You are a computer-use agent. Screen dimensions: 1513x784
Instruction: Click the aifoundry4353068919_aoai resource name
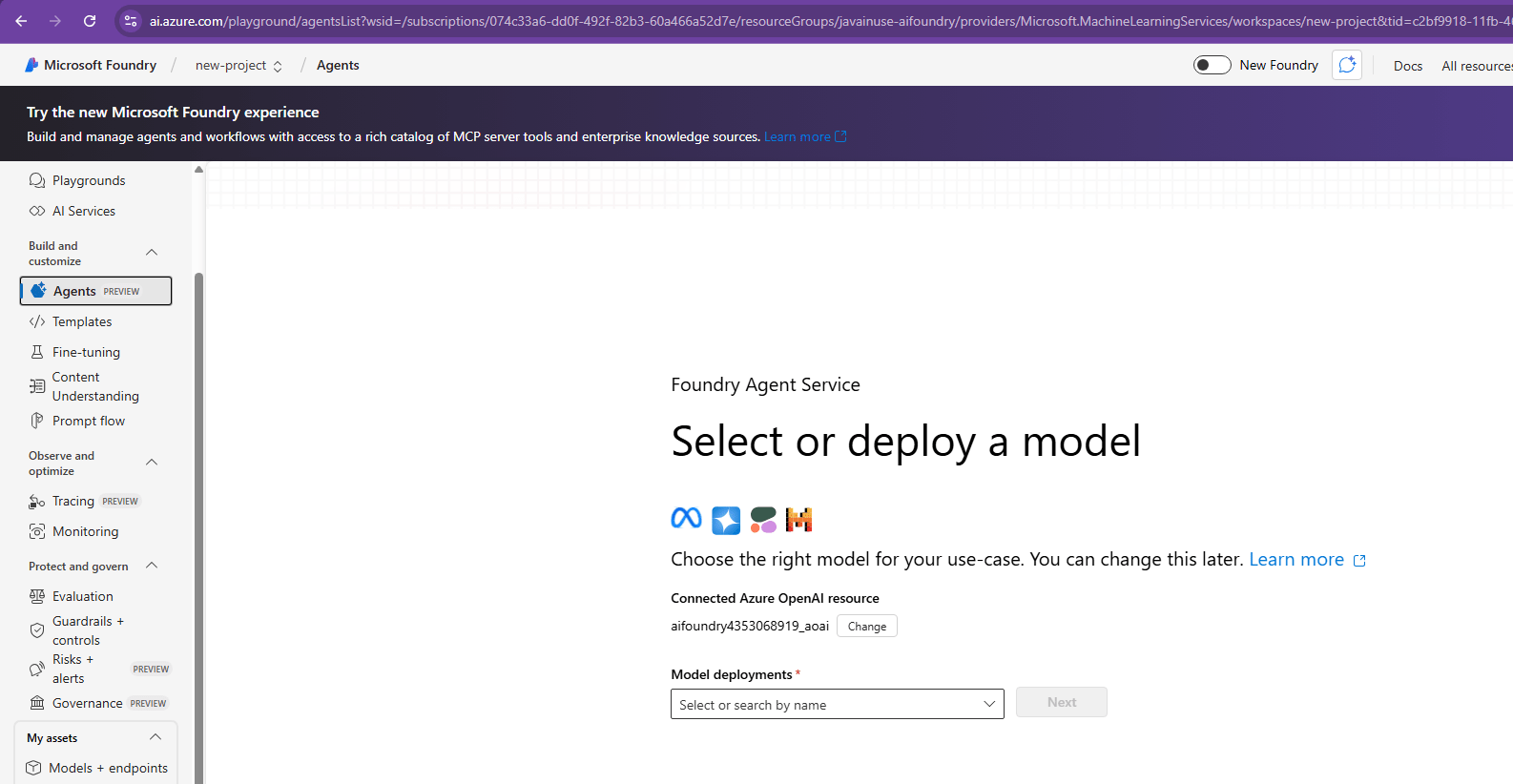(x=750, y=626)
